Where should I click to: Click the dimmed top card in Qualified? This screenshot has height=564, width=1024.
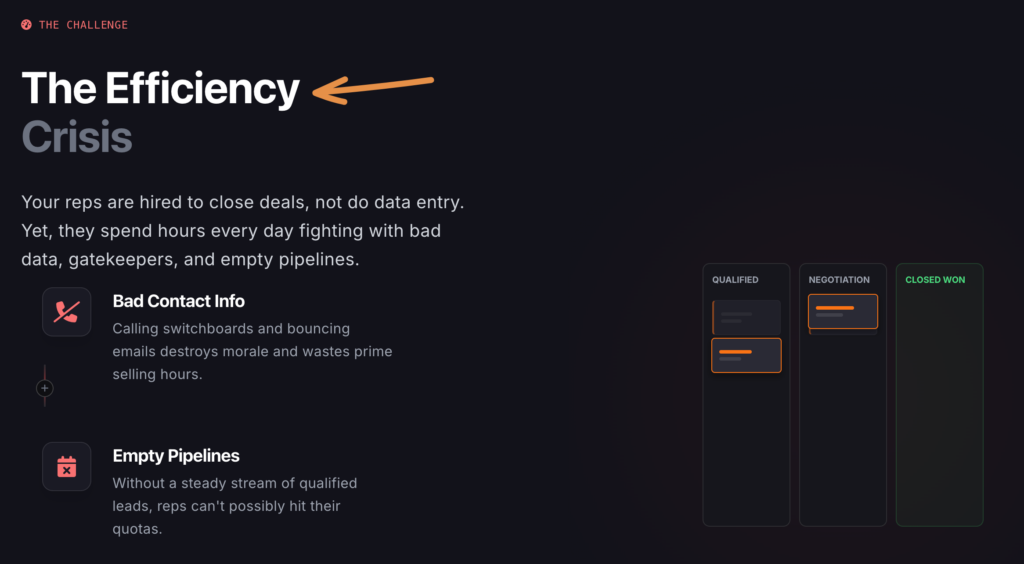746,317
